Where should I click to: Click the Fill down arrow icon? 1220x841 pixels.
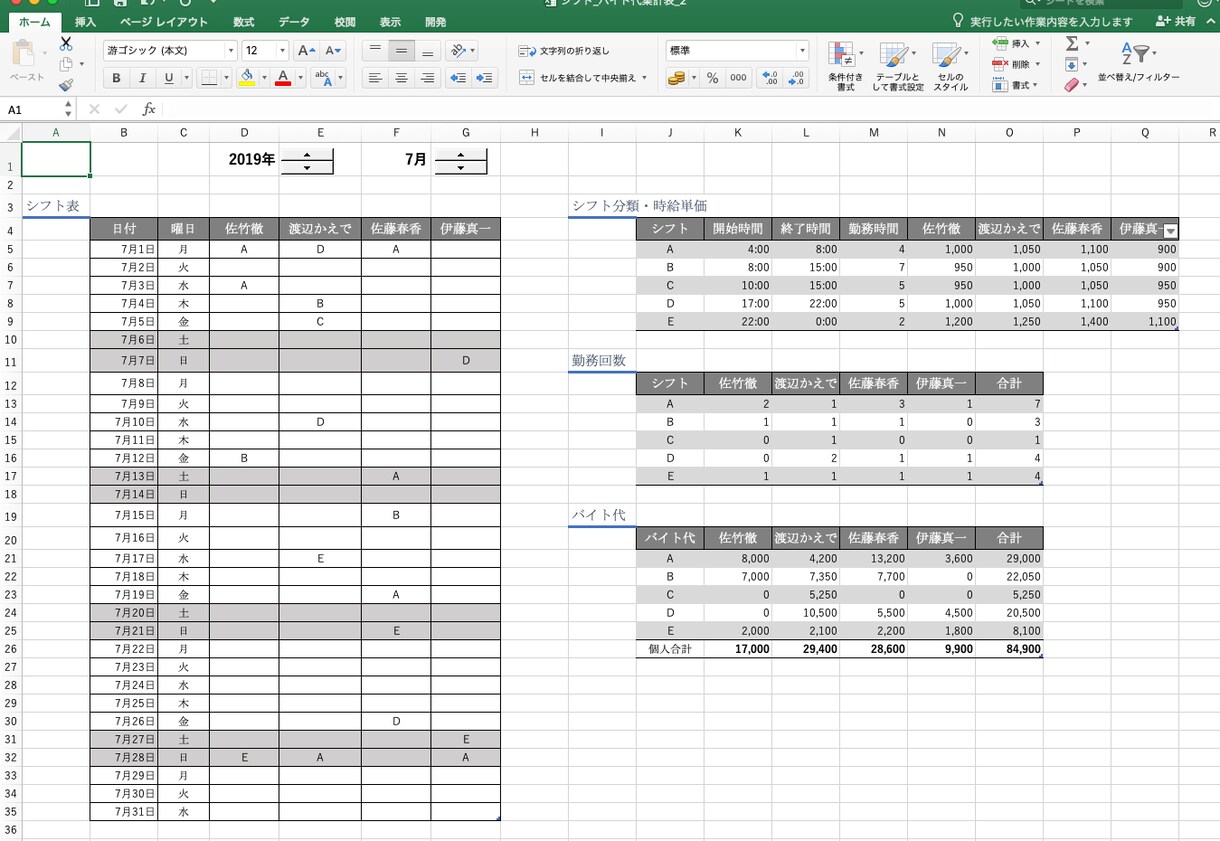pos(1071,65)
